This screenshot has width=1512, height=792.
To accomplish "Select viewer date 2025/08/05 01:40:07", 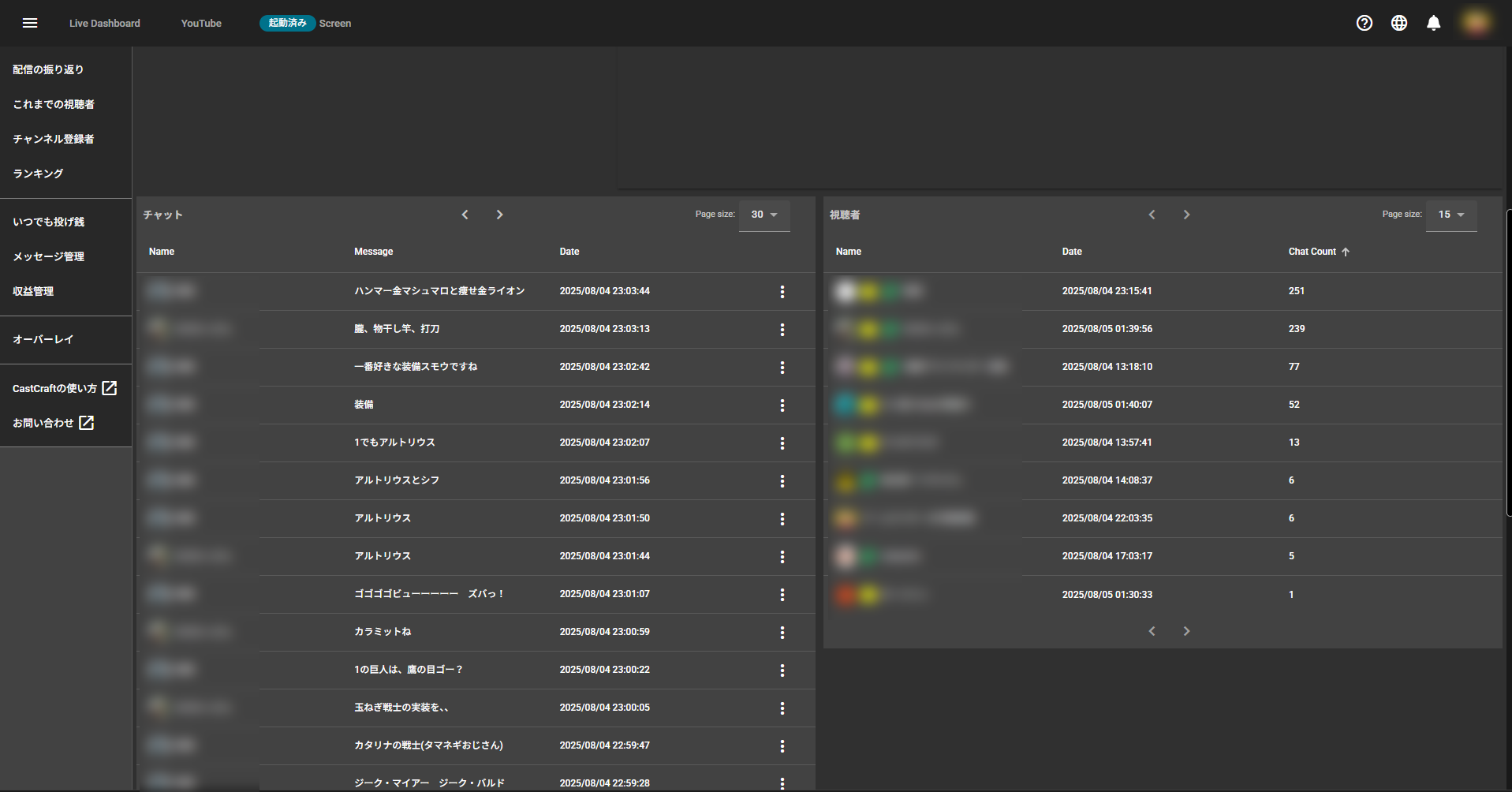I will pyautogui.click(x=1107, y=405).
